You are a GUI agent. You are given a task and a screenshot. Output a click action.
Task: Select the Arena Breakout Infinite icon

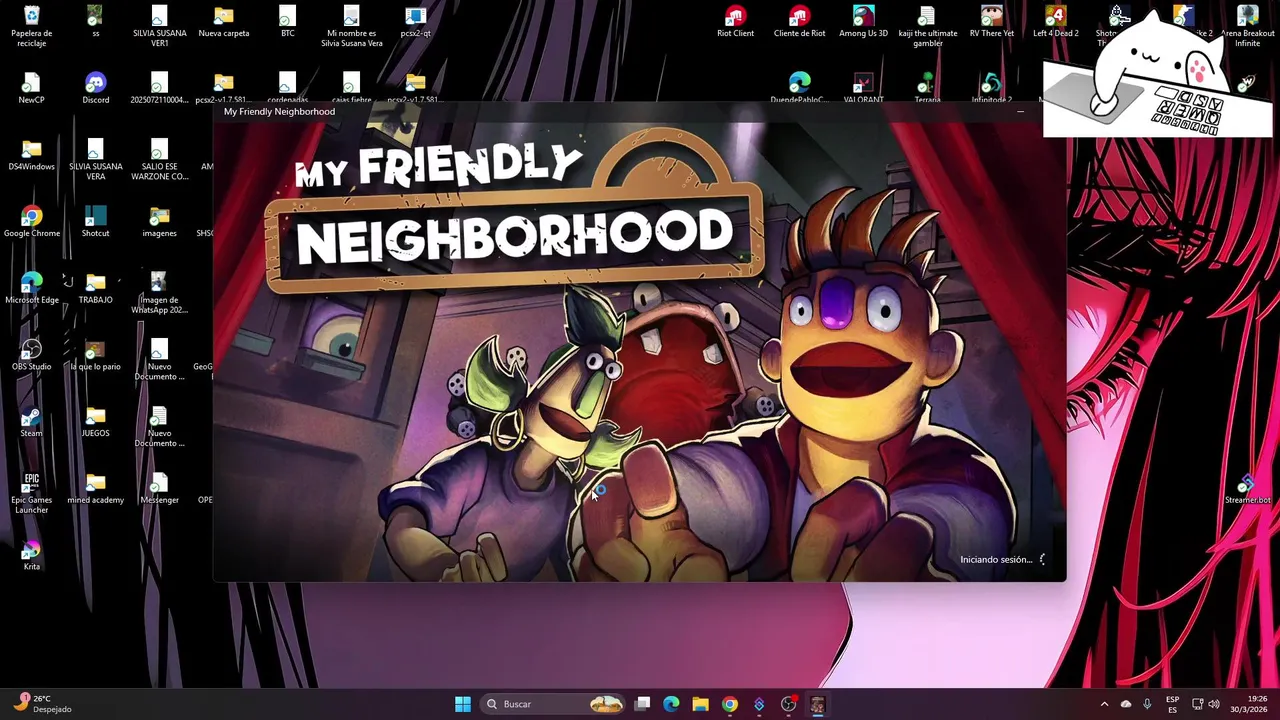1247,27
